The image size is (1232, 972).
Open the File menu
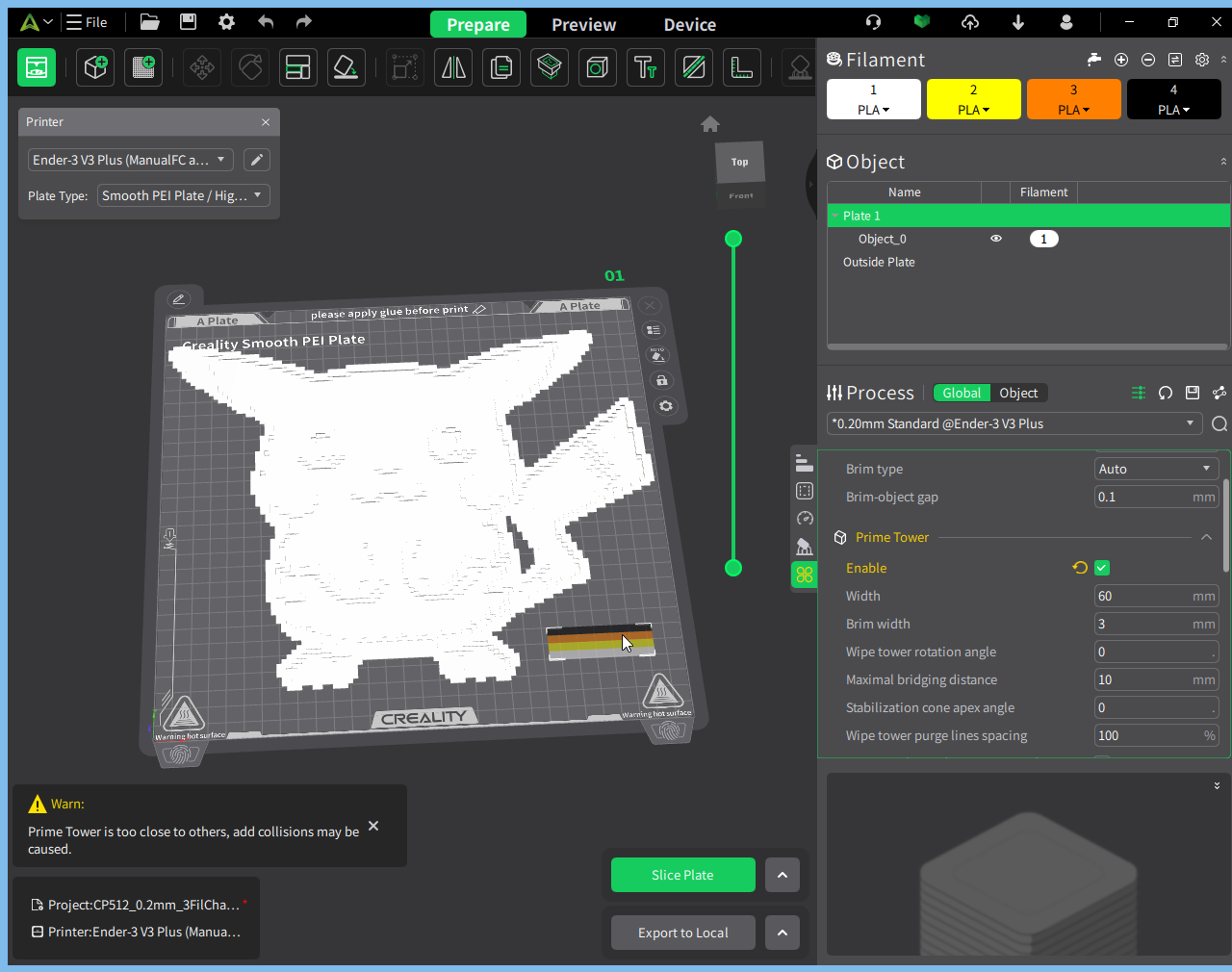pos(87,22)
